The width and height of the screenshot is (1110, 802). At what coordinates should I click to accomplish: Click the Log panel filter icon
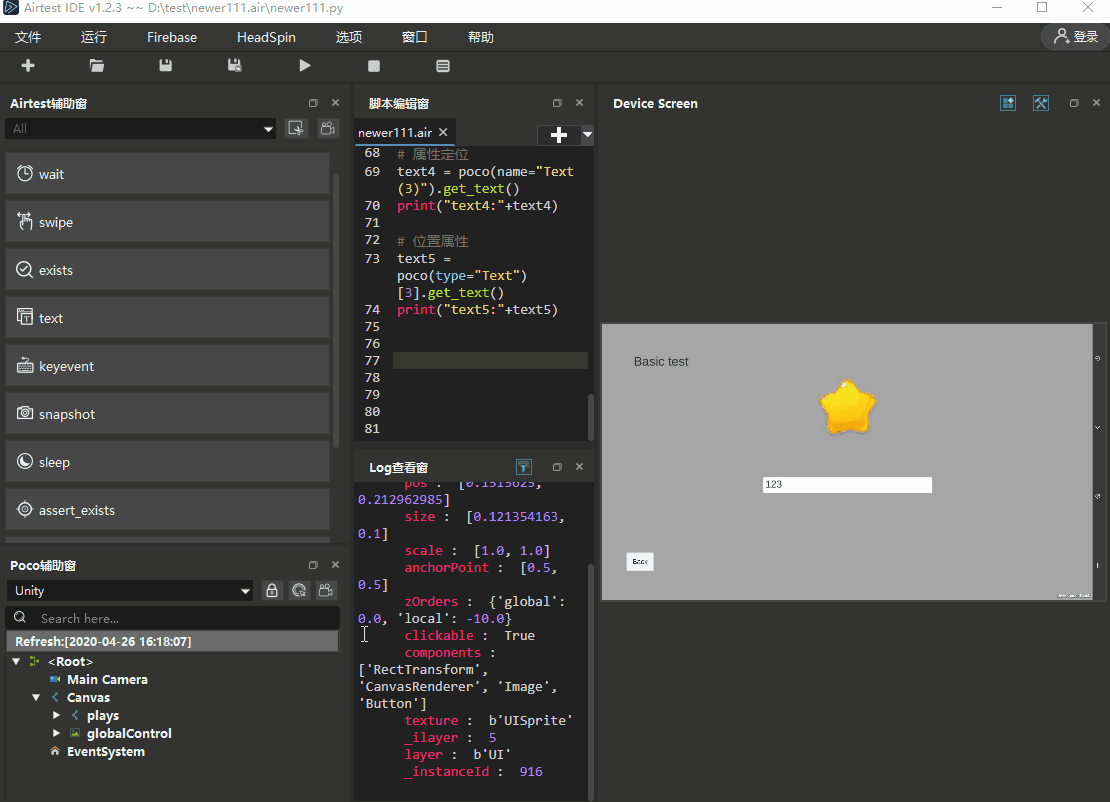click(x=523, y=467)
